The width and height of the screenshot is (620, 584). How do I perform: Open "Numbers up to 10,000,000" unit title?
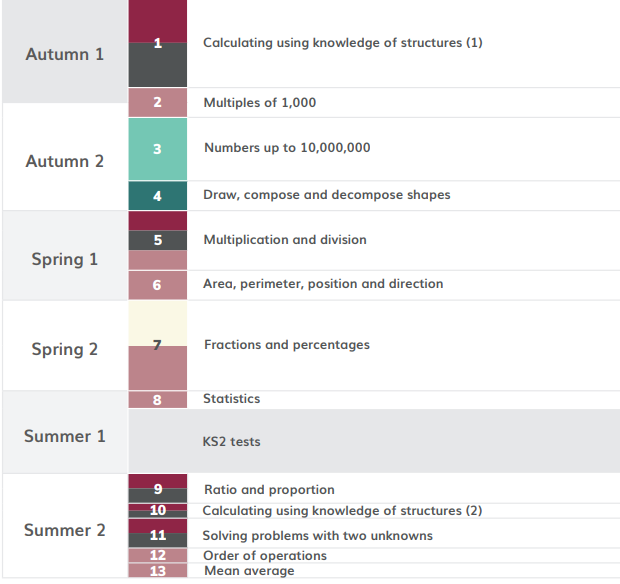coord(287,148)
